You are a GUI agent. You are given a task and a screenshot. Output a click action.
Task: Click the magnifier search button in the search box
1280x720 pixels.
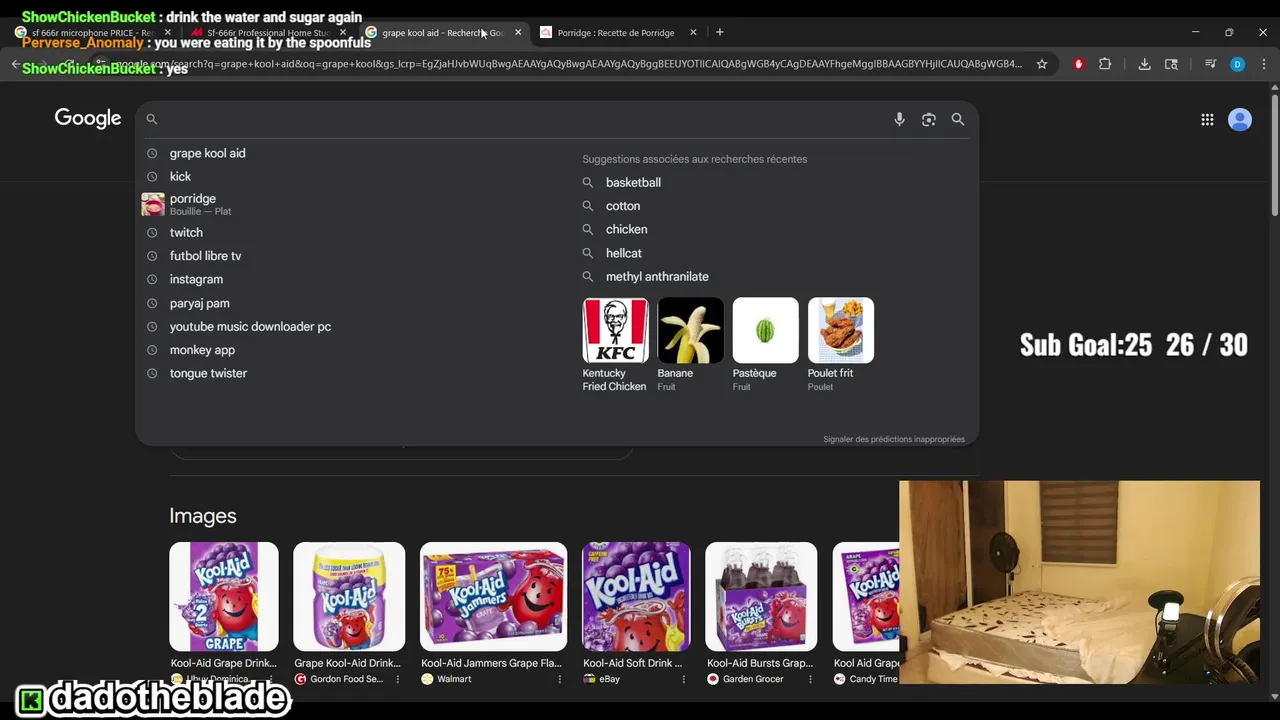coord(958,119)
